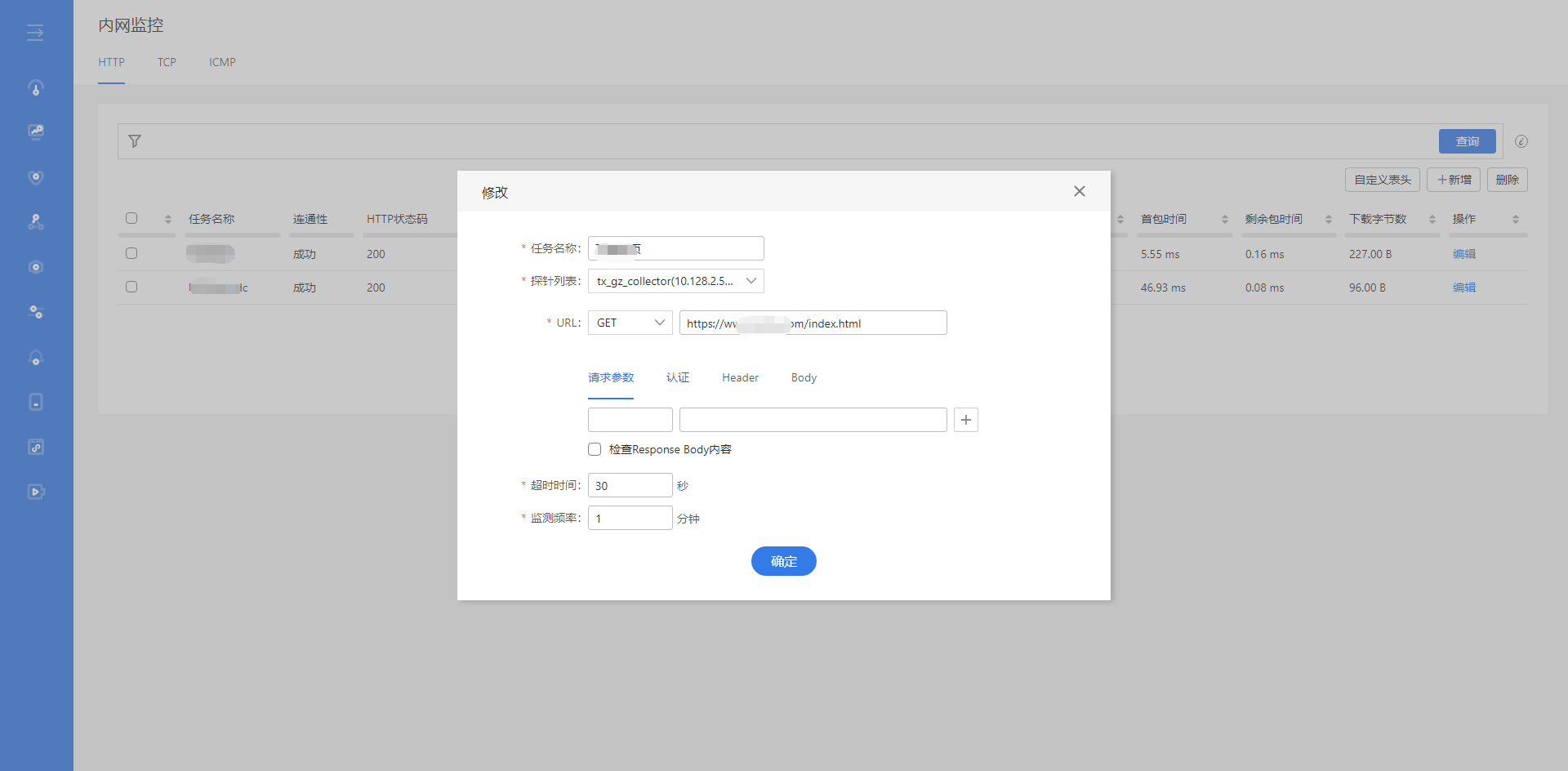Click the HTTP状态码 column header
Screen dimensions: 1568x771
tap(397, 219)
